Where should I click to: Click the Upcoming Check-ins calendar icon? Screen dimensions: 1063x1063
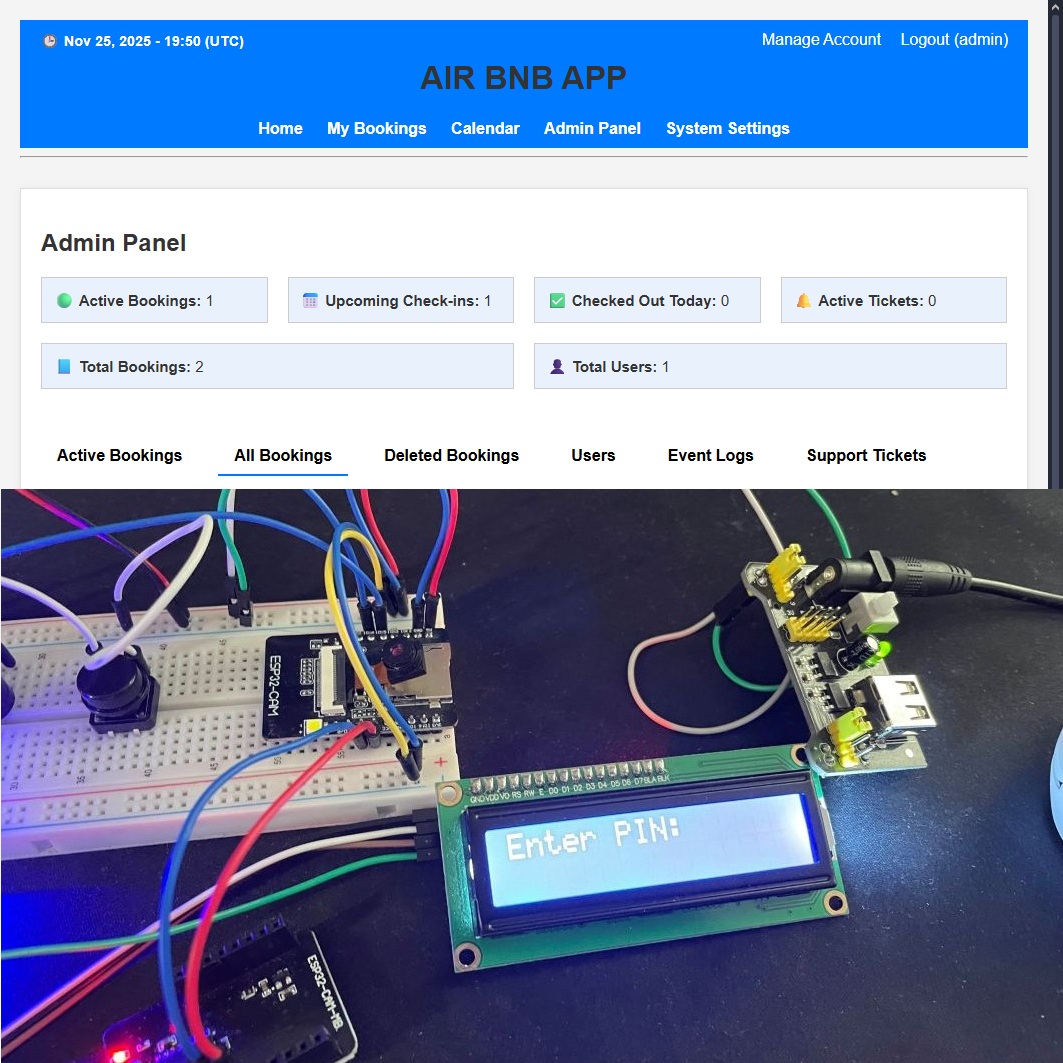pyautogui.click(x=310, y=300)
